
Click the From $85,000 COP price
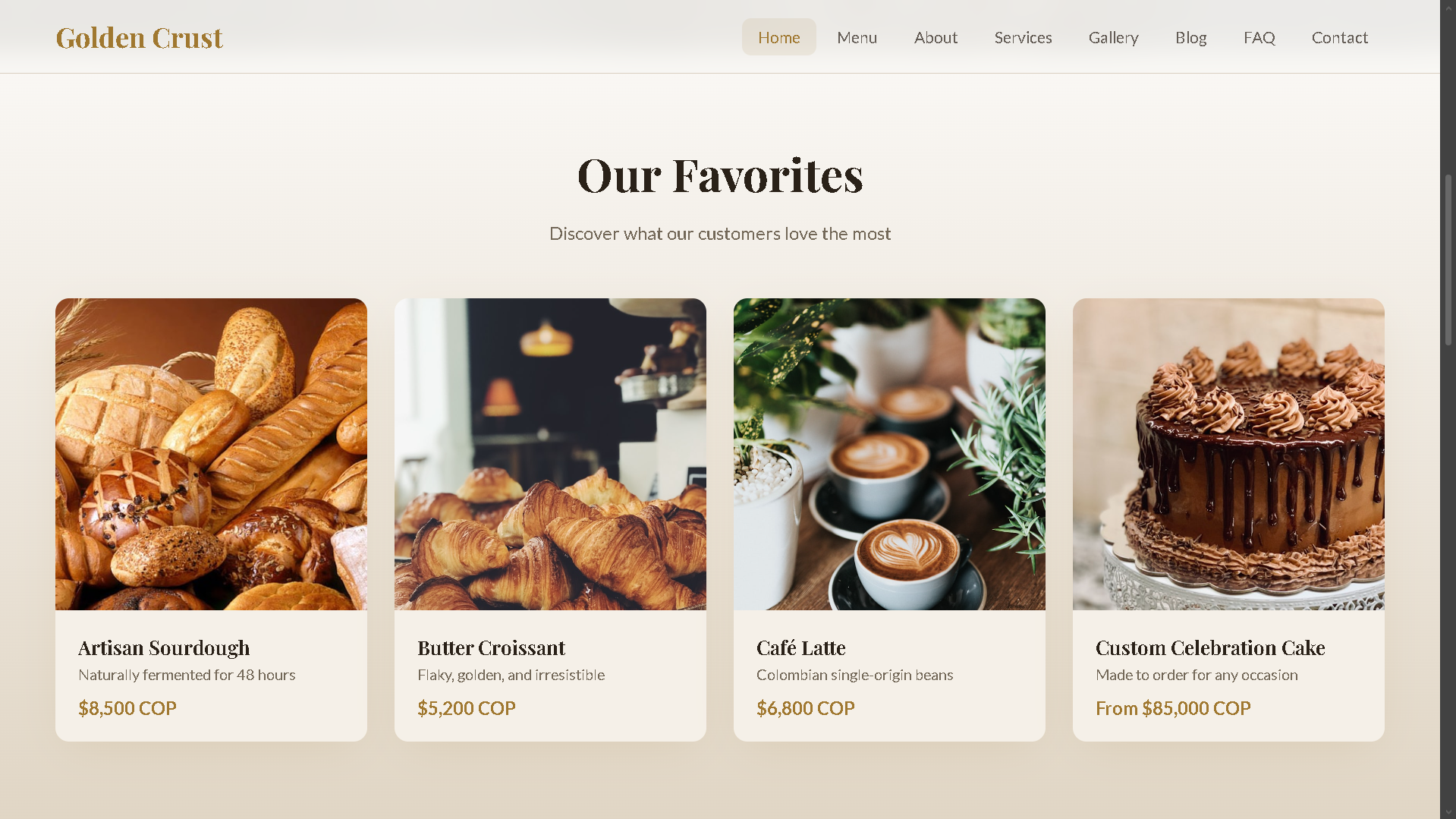pyautogui.click(x=1173, y=708)
